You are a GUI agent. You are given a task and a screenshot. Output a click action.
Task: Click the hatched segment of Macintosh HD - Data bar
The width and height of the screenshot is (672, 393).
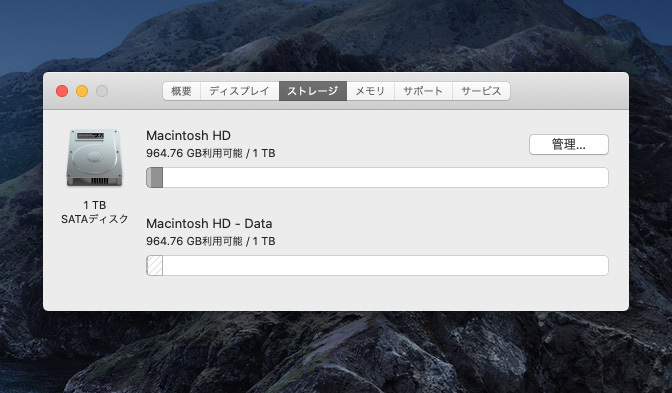click(x=155, y=265)
